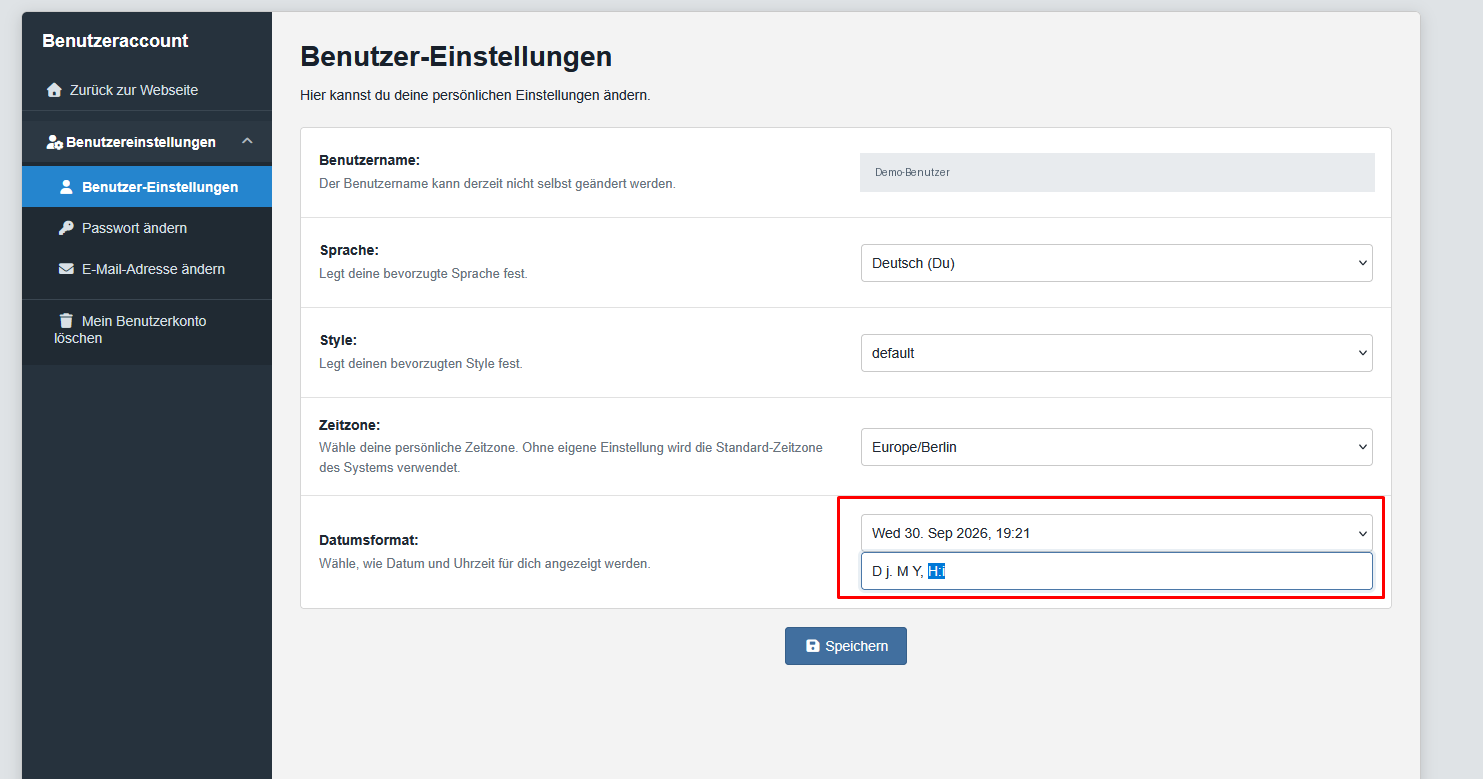The height and width of the screenshot is (779, 1483).
Task: Click the Style: label
Action: [x=338, y=340]
